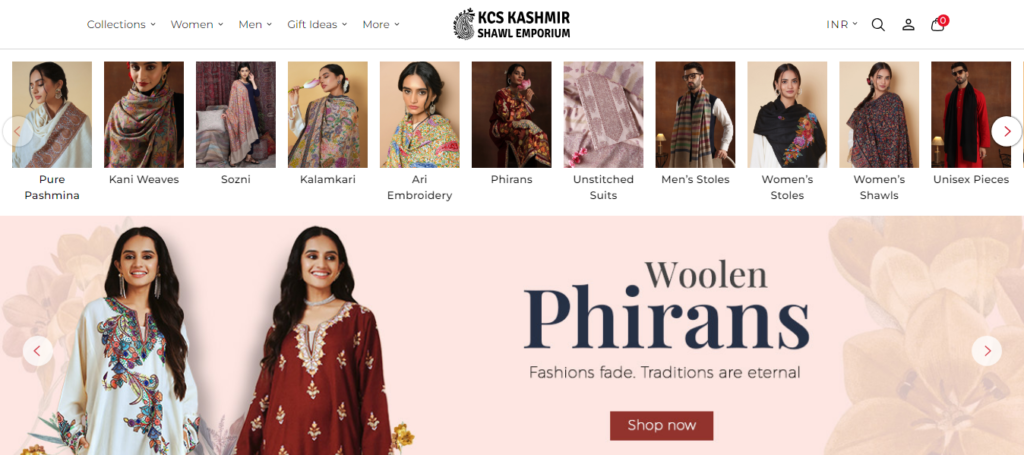Open the shopping bag cart icon

click(938, 24)
